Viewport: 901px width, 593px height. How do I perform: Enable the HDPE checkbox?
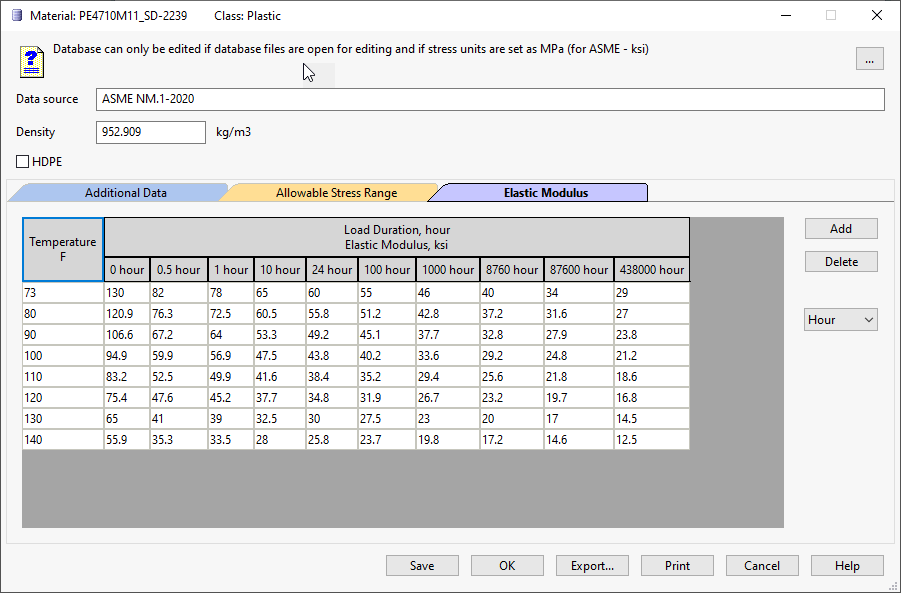23,161
